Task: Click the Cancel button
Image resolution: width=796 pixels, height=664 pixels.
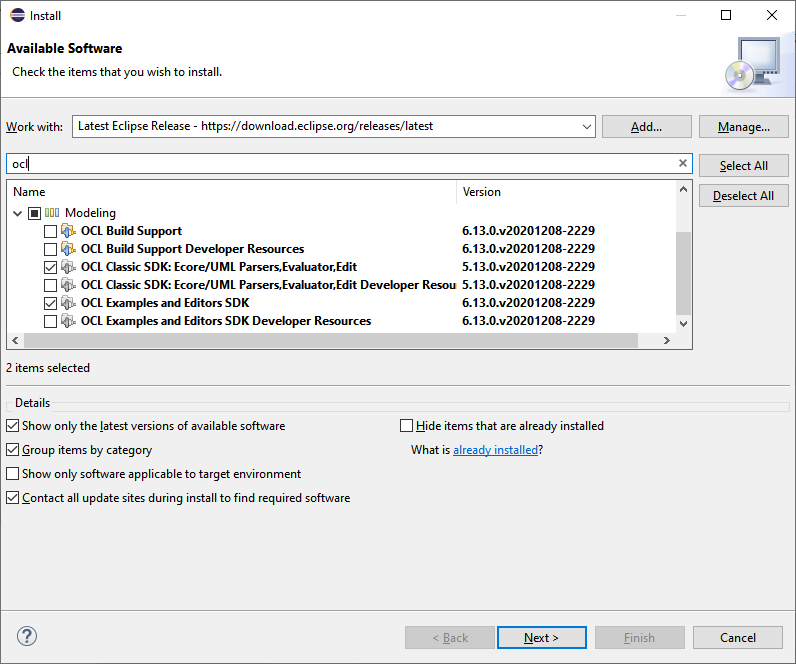Action: [738, 638]
